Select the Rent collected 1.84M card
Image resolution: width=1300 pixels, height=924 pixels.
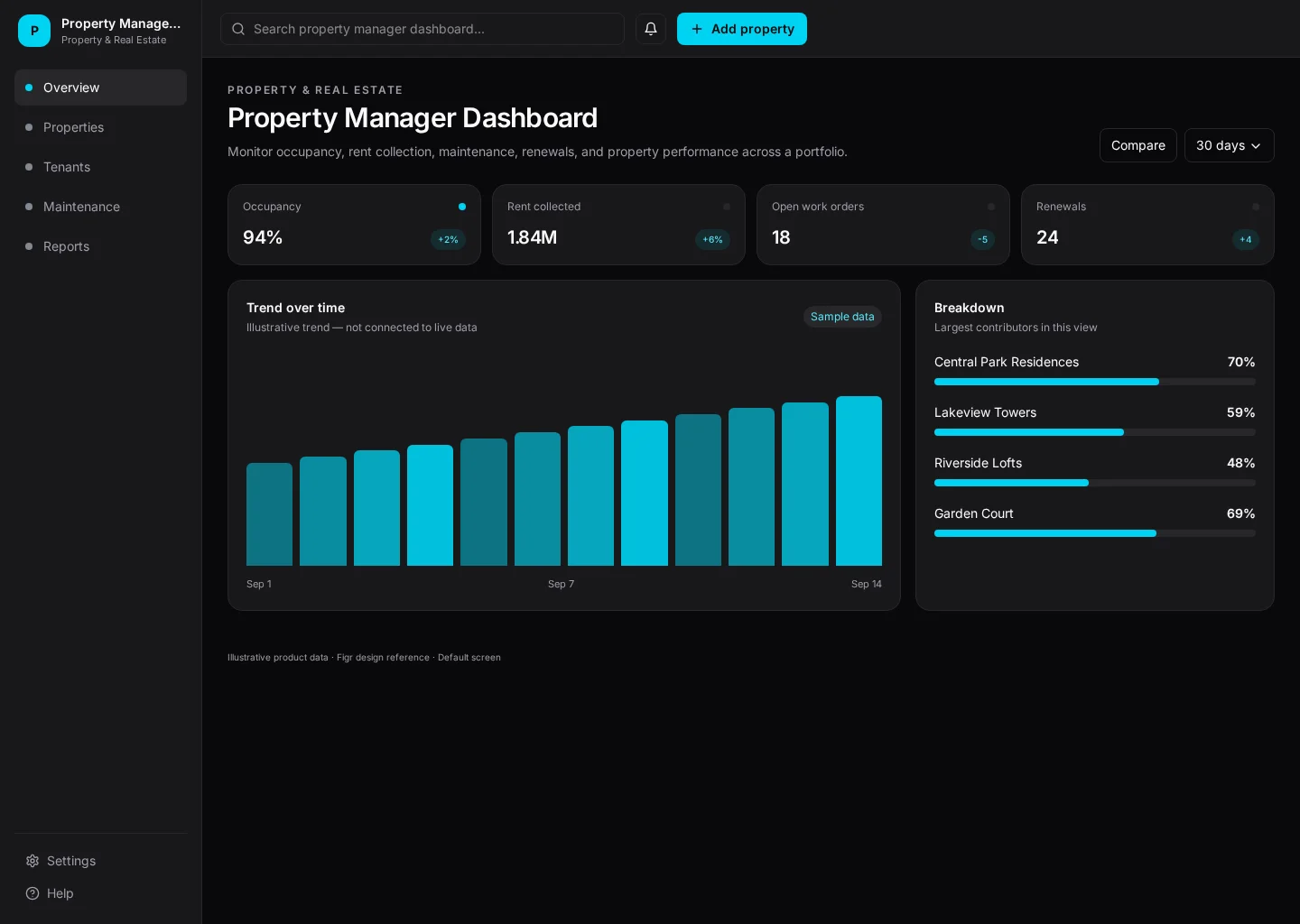click(x=618, y=225)
